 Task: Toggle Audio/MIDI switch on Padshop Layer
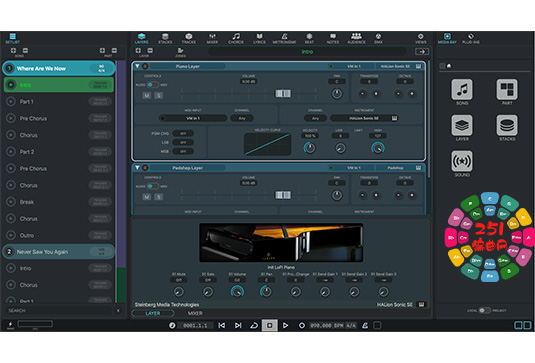152,186
